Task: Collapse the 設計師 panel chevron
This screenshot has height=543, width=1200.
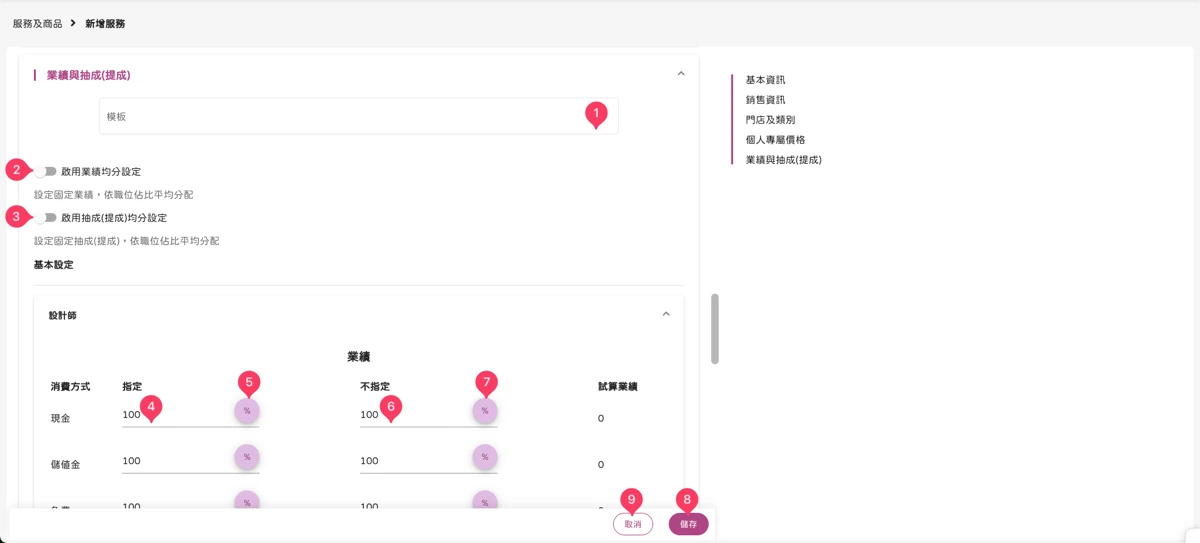Action: click(666, 314)
